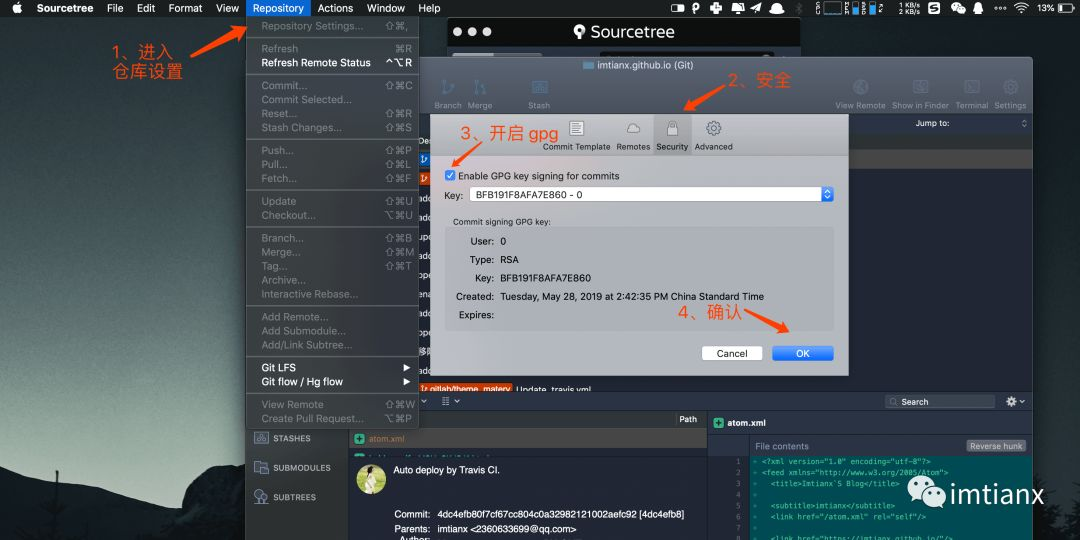The image size is (1080, 540).
Task: Click the Branch toolbar icon
Action: (x=448, y=87)
